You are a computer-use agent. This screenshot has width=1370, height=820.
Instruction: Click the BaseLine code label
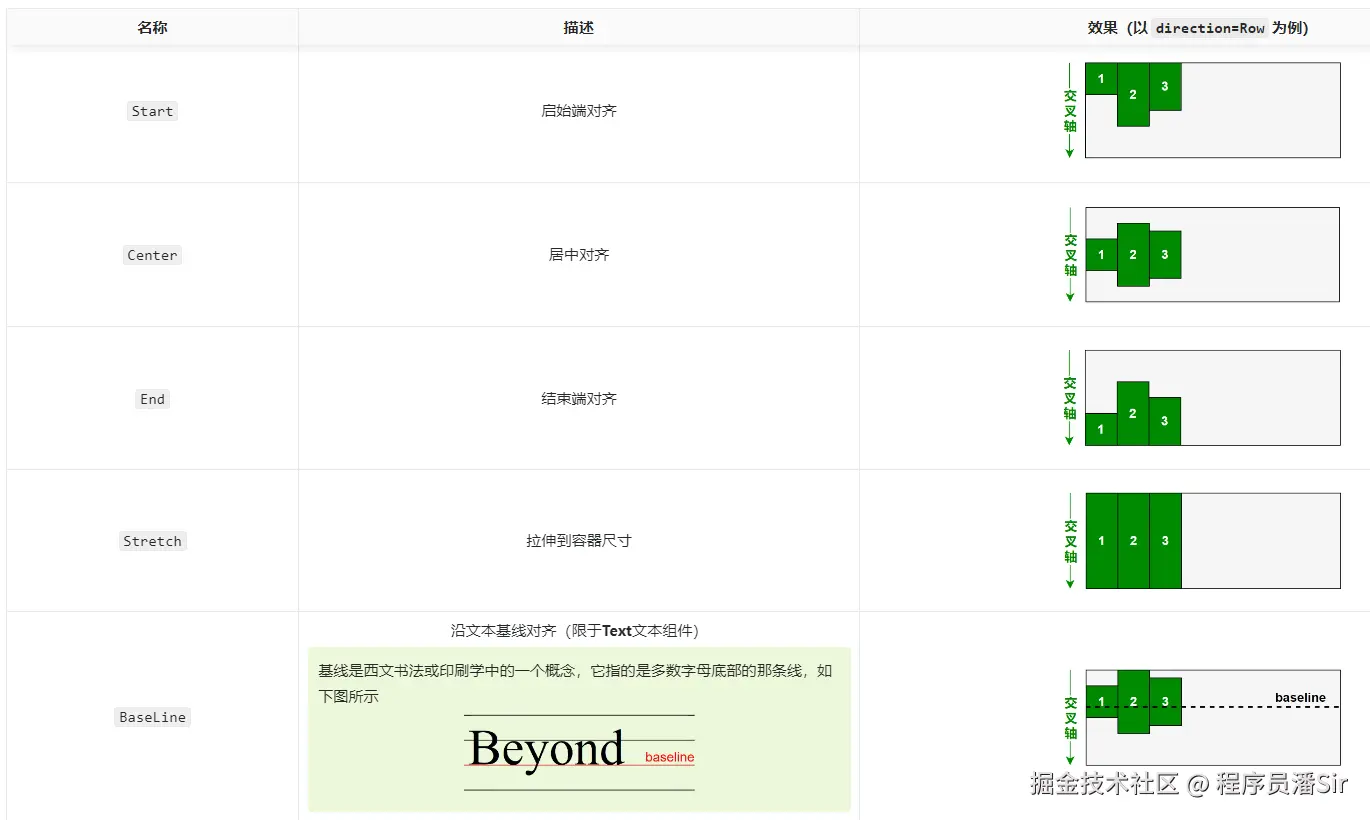(x=152, y=717)
